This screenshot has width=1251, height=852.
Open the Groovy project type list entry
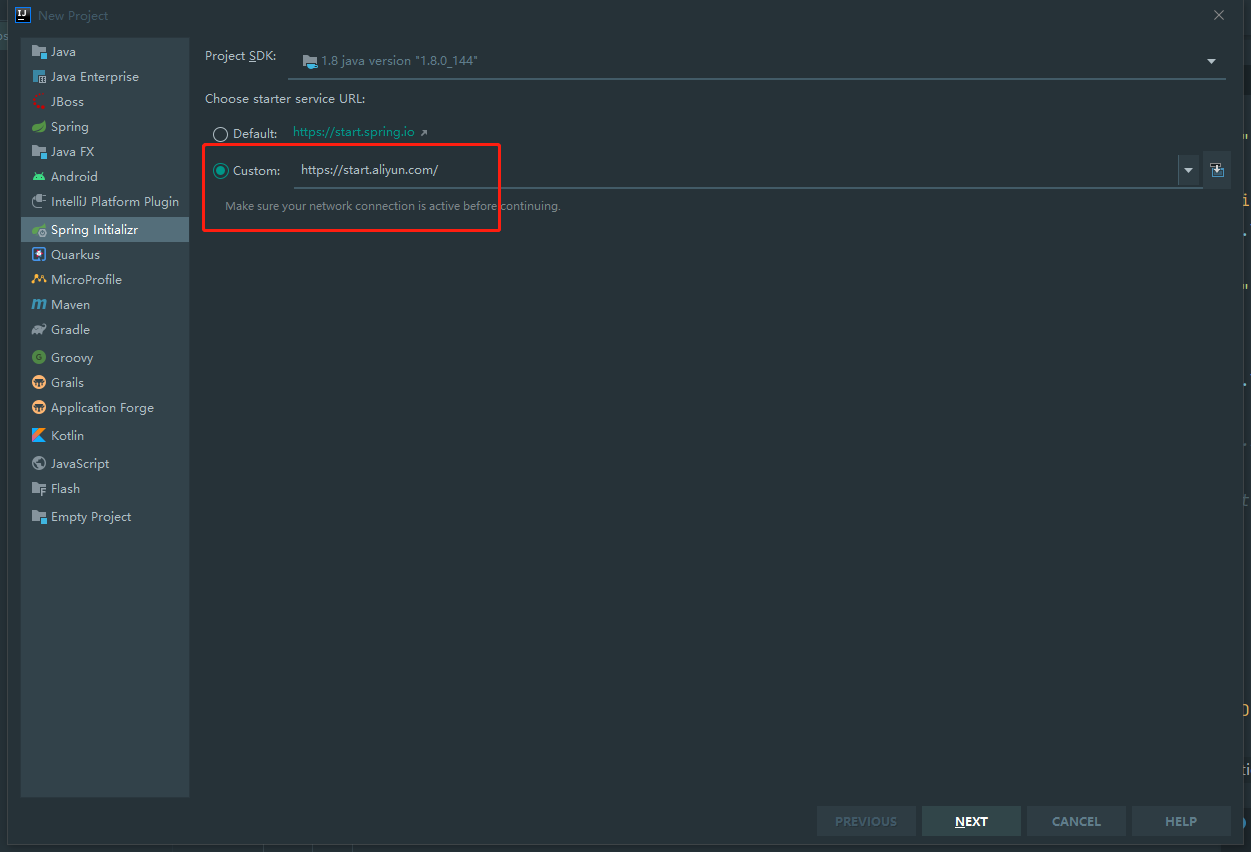[71, 357]
